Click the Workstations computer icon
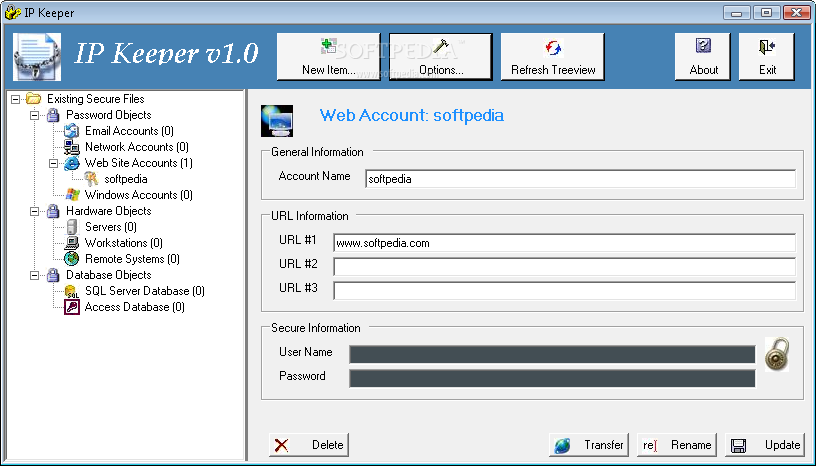 point(71,243)
